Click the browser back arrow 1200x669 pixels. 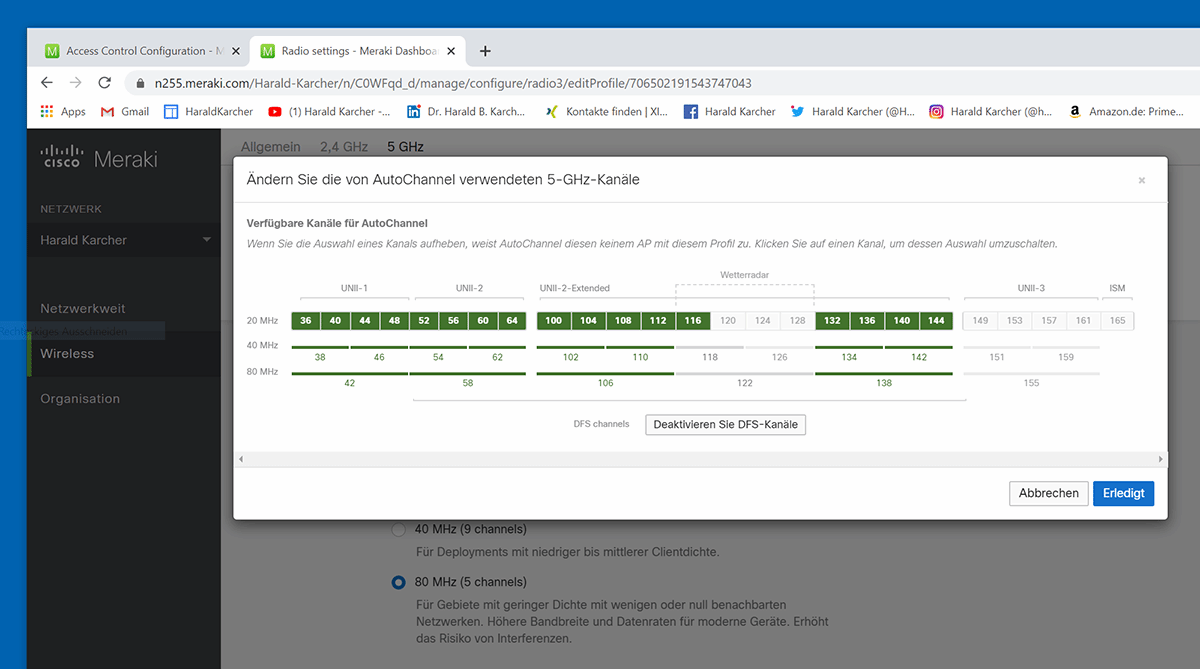click(47, 83)
